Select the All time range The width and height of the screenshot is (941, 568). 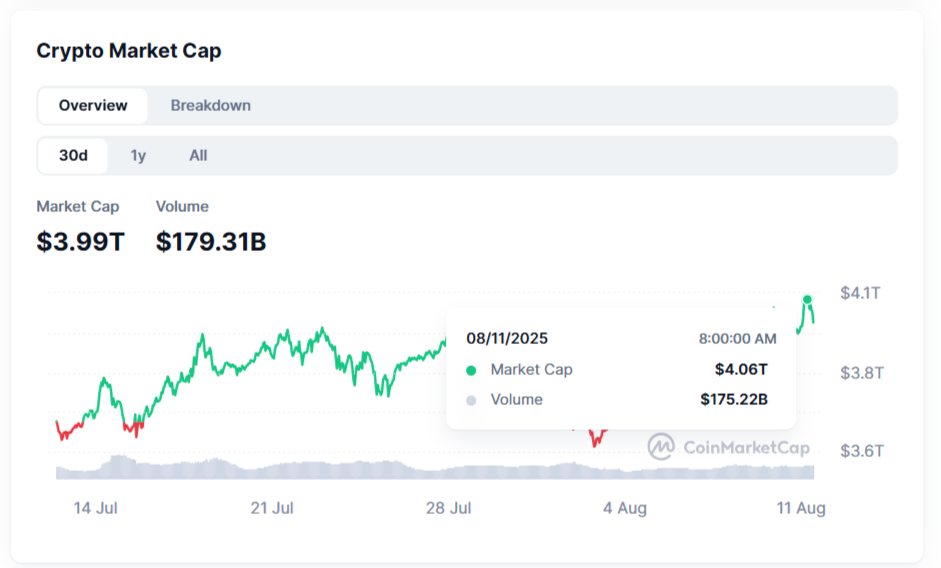(x=198, y=155)
